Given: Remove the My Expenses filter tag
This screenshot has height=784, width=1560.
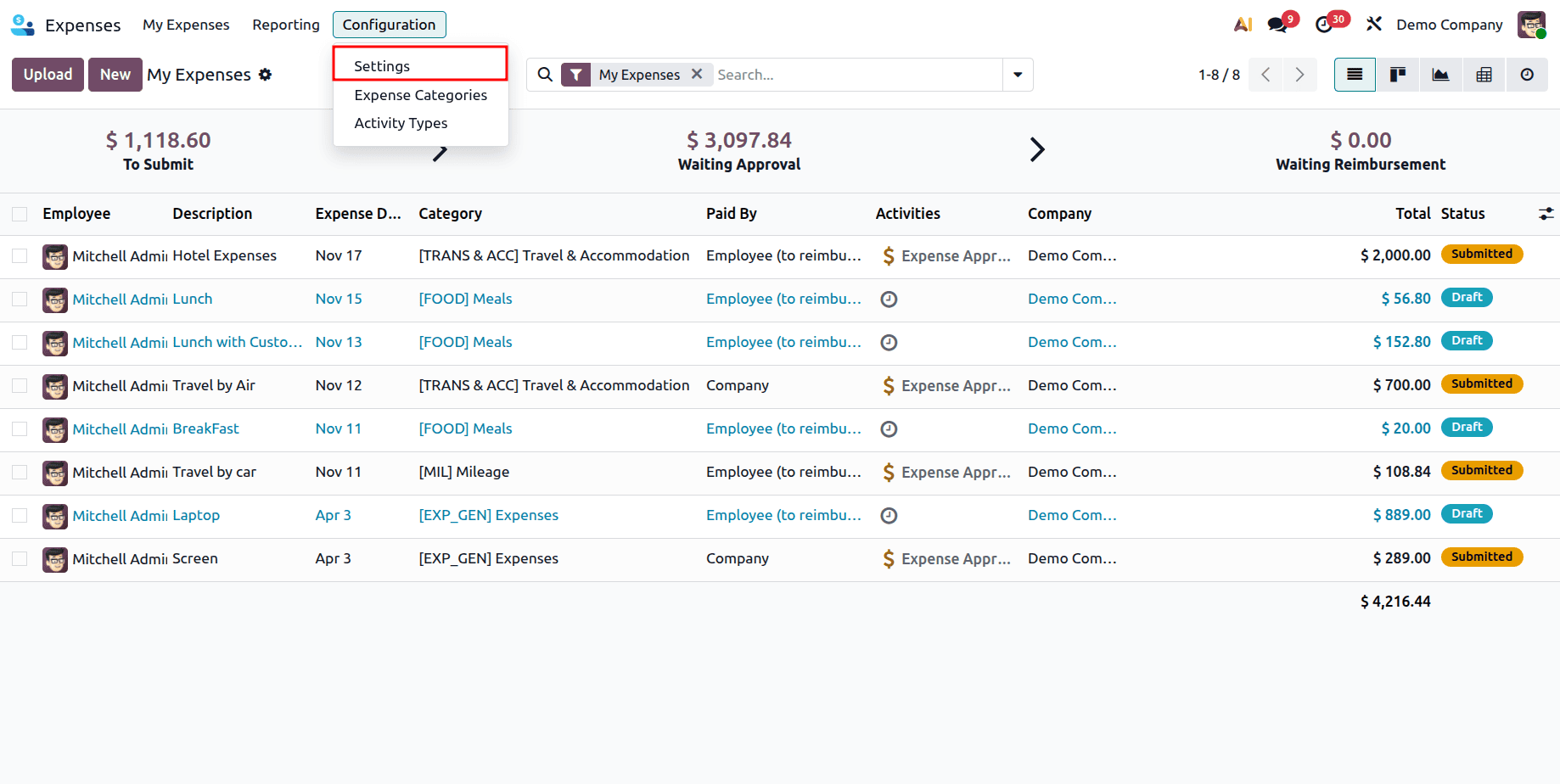Looking at the screenshot, I should 697,74.
